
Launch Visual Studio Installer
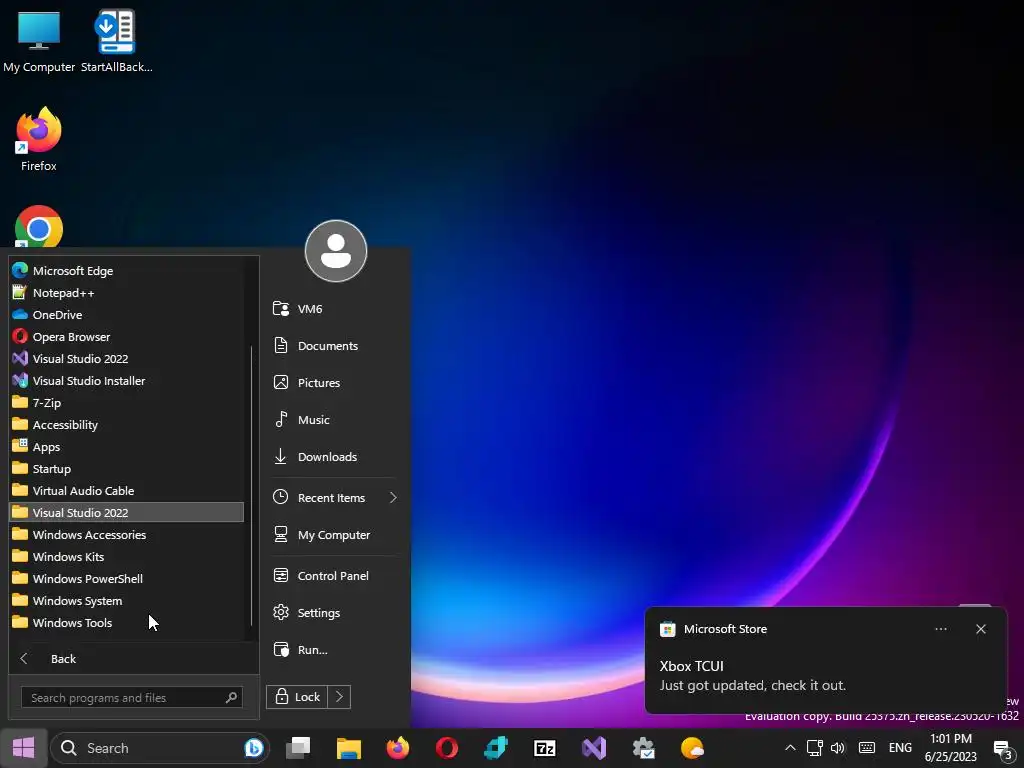(126, 381)
